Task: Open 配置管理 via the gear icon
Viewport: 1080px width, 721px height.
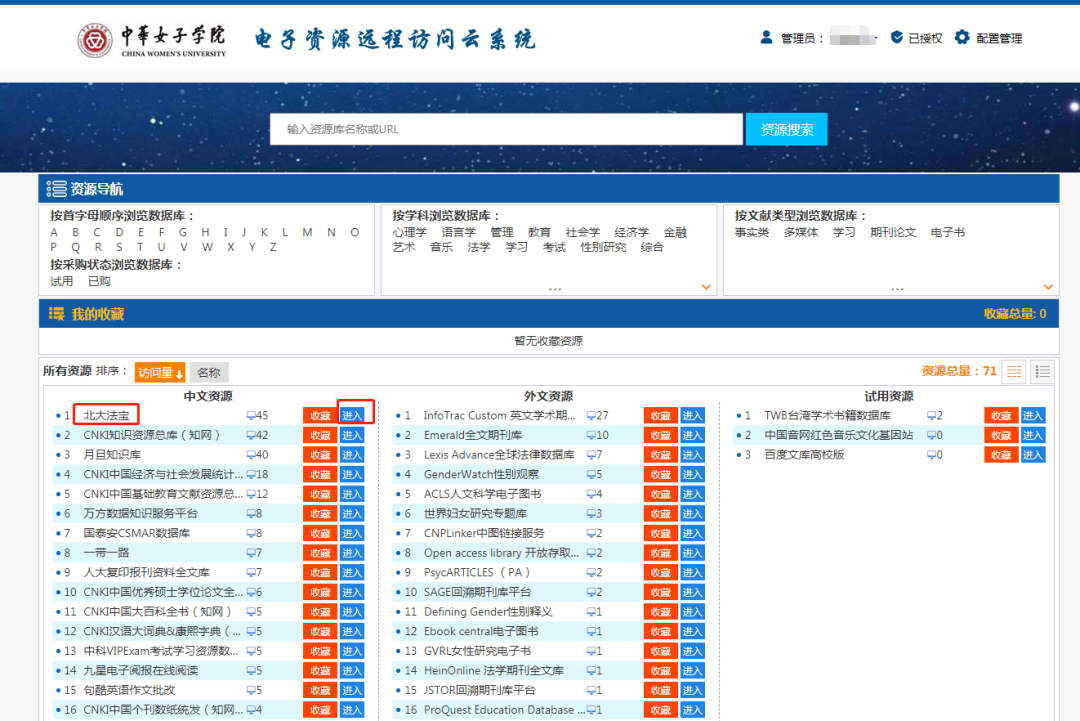Action: [x=962, y=38]
